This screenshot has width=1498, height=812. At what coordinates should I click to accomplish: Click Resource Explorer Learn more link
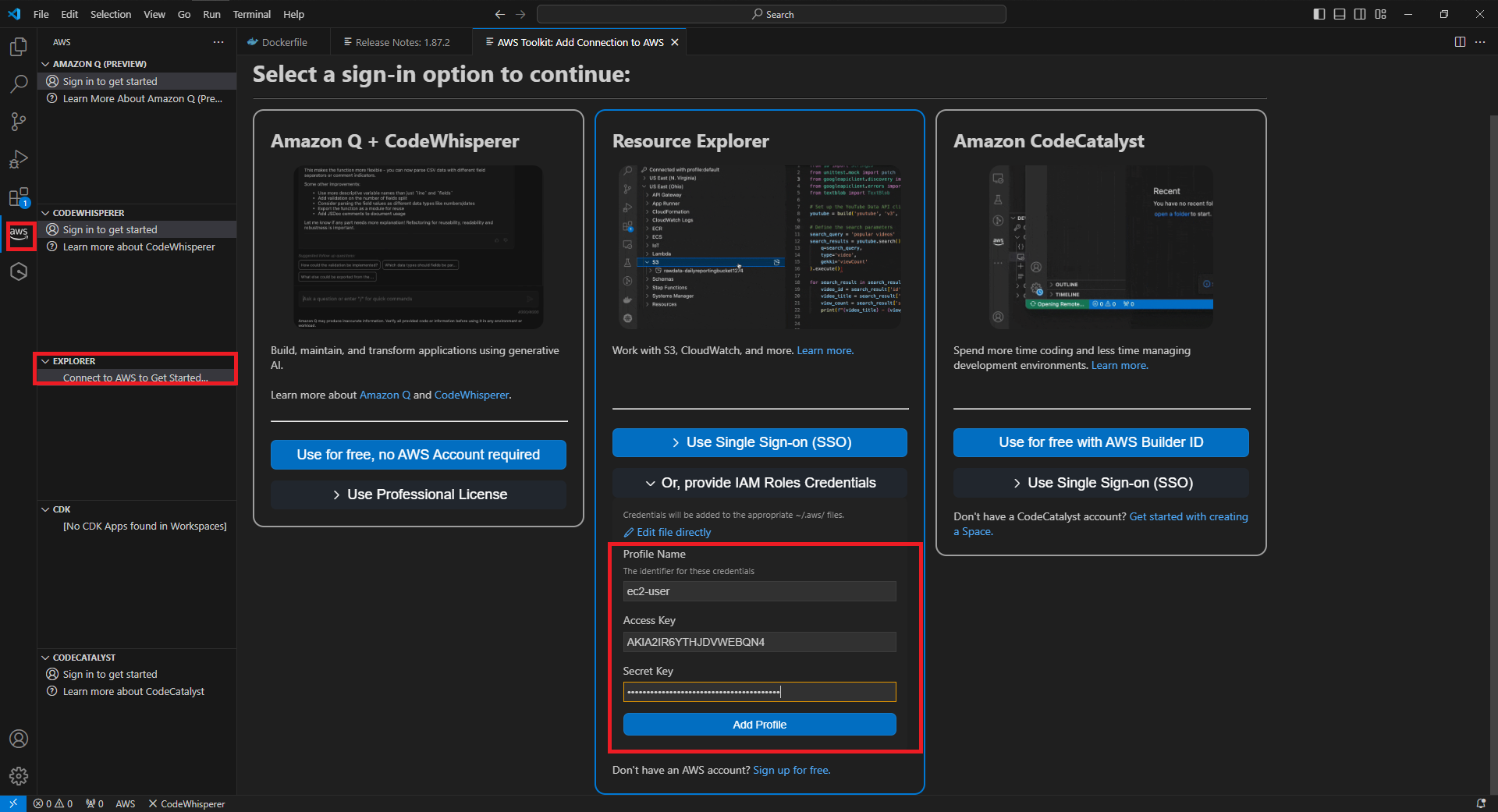[x=825, y=350]
